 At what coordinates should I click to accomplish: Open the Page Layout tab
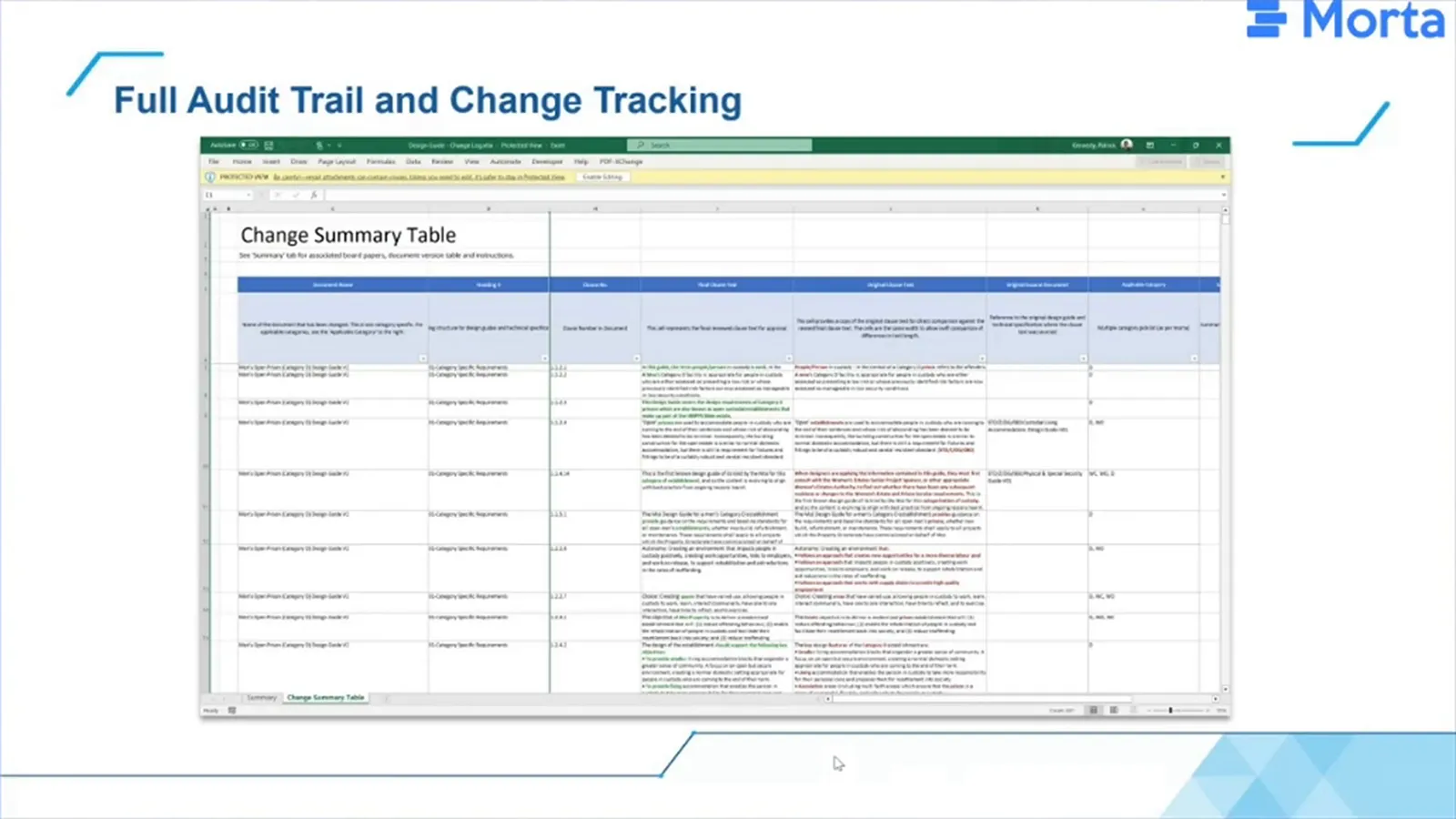pos(337,161)
